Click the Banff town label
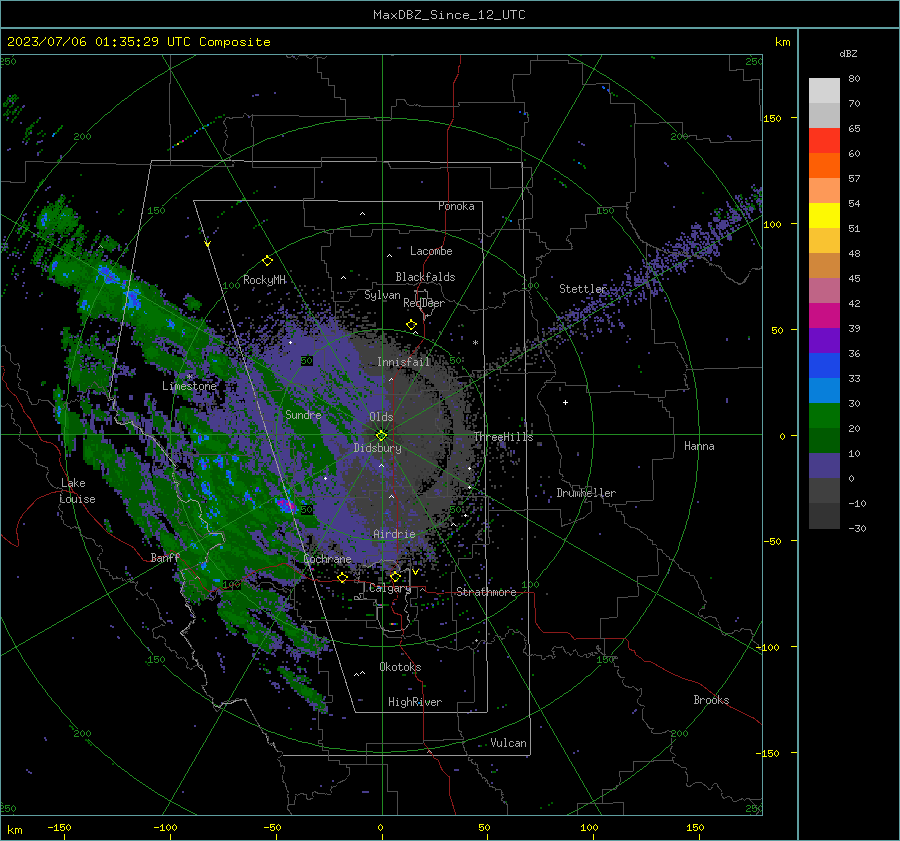The image size is (900, 841). pos(165,558)
